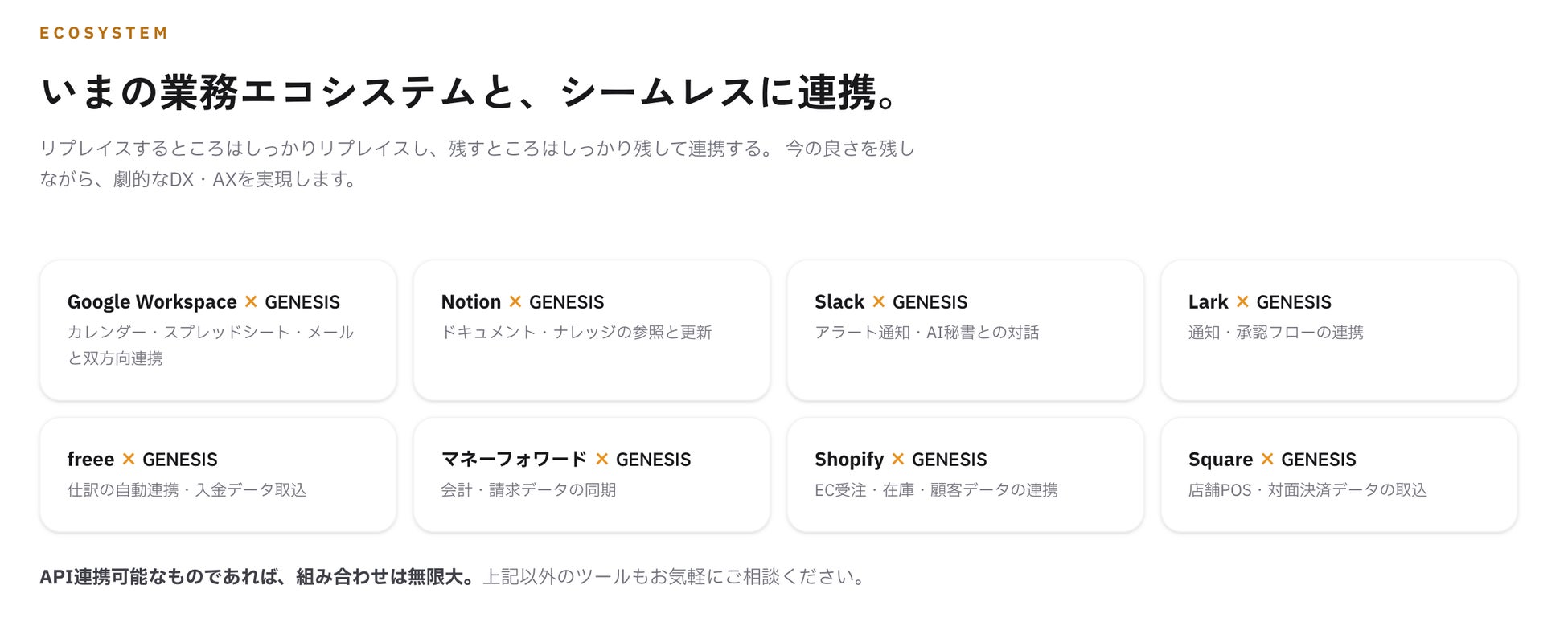Viewport: 1568px width, 638px height.
Task: Select the Square × GENESIS card
Action: 1339,474
